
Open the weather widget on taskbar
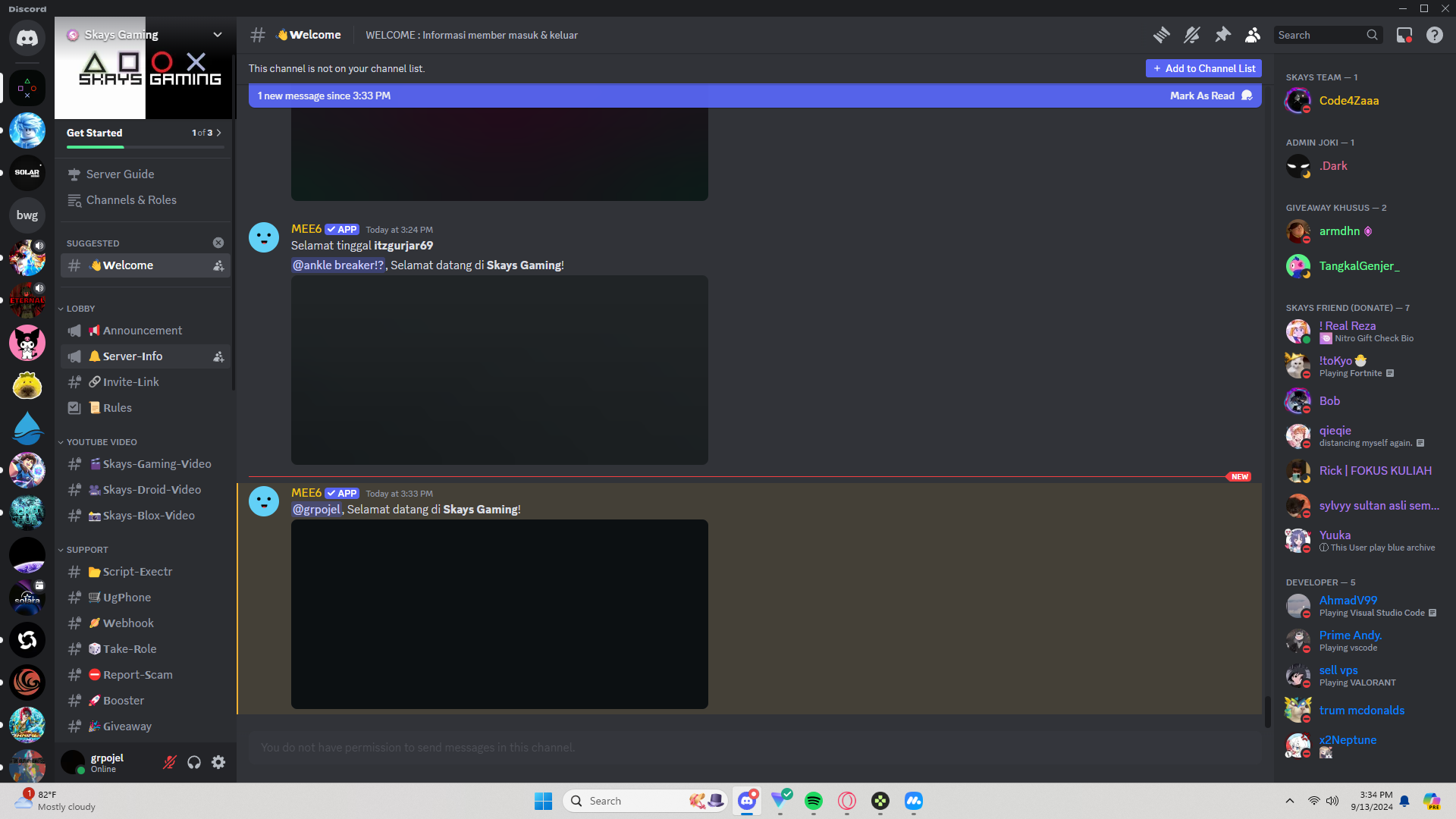55,801
